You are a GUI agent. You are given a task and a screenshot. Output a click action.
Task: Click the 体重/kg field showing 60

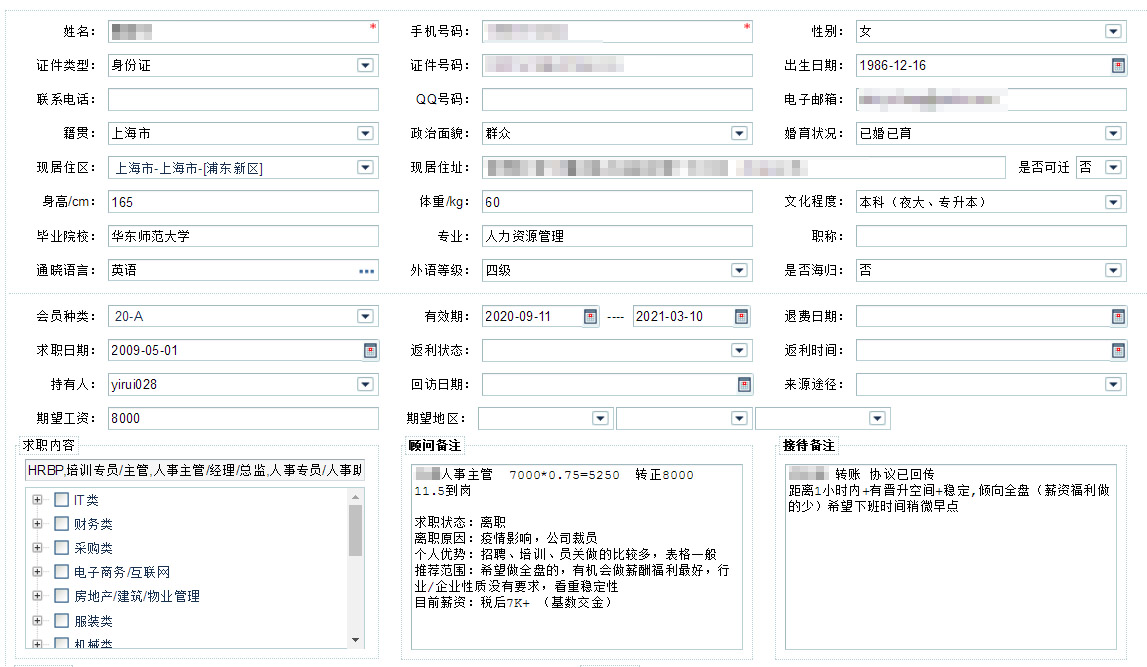tap(617, 202)
